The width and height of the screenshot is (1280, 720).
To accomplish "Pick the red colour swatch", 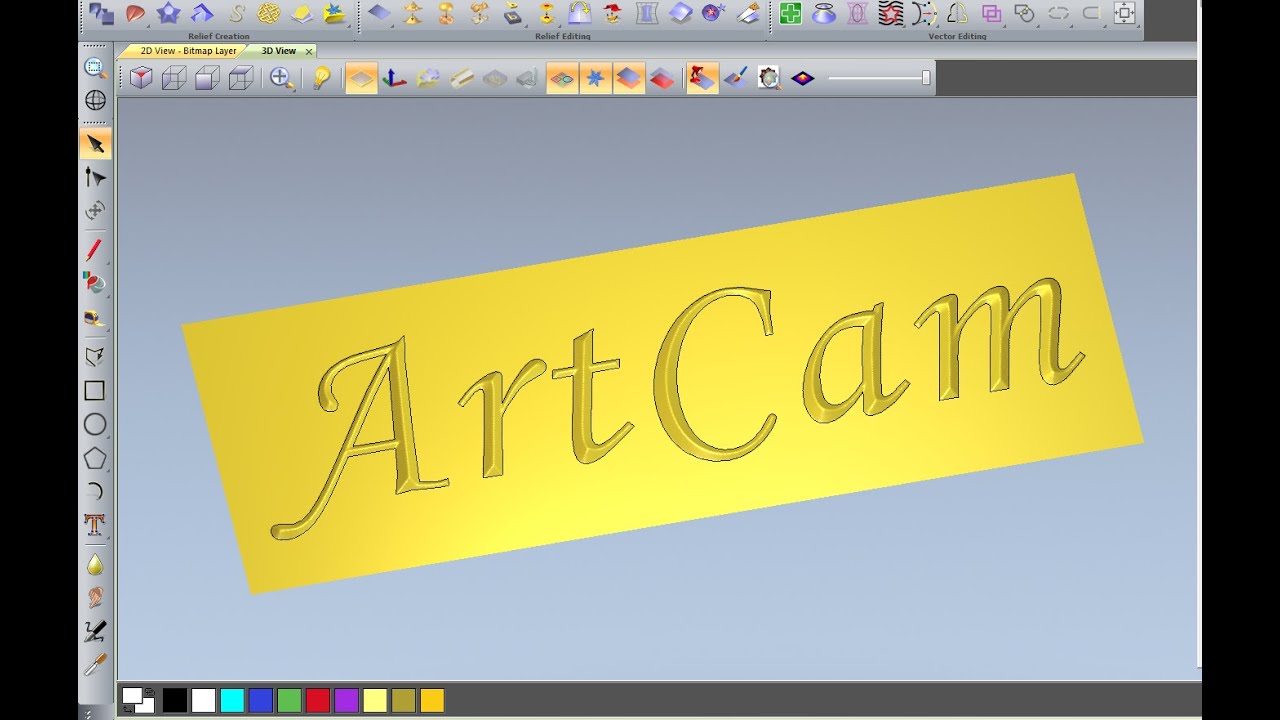I will [318, 700].
